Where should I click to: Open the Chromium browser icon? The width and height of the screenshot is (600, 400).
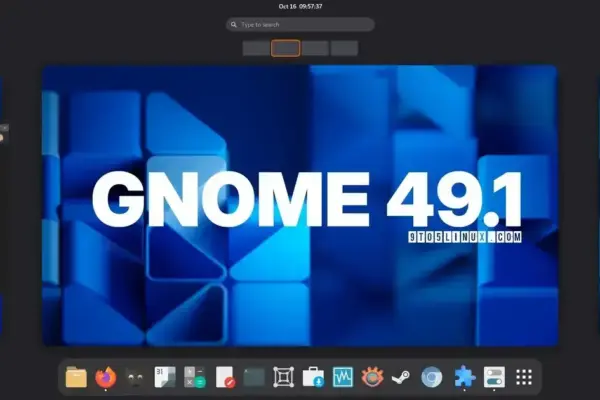pyautogui.click(x=432, y=377)
